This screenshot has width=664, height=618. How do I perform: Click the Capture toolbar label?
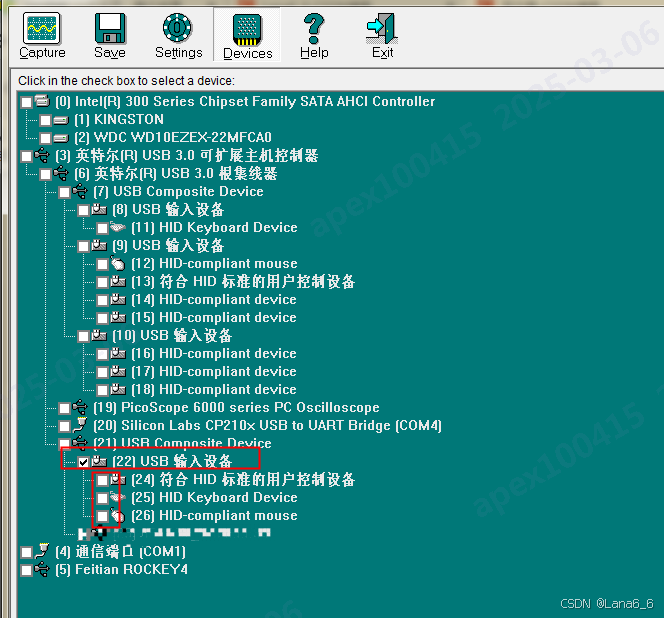42,53
